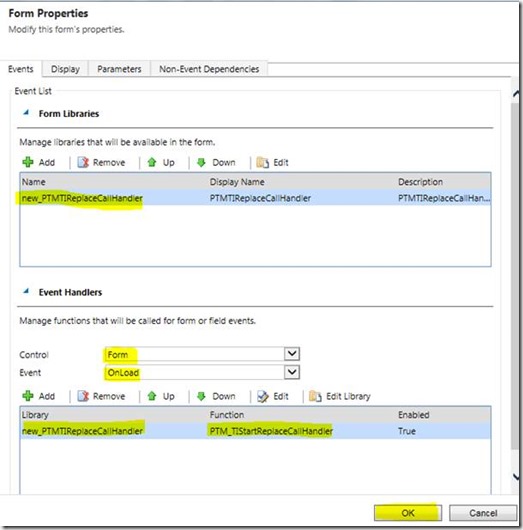The height and width of the screenshot is (530, 523).
Task: Click the Description column header
Action: pos(420,182)
